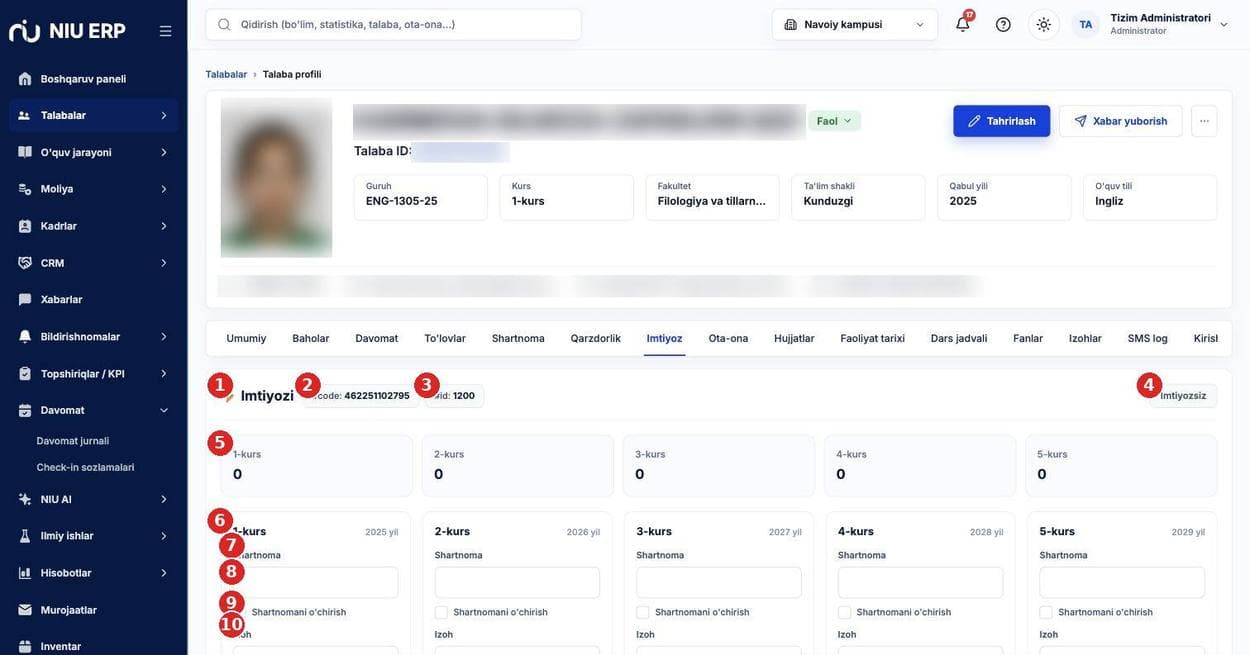Open Xabarlar messages in the sidebar

tap(61, 299)
